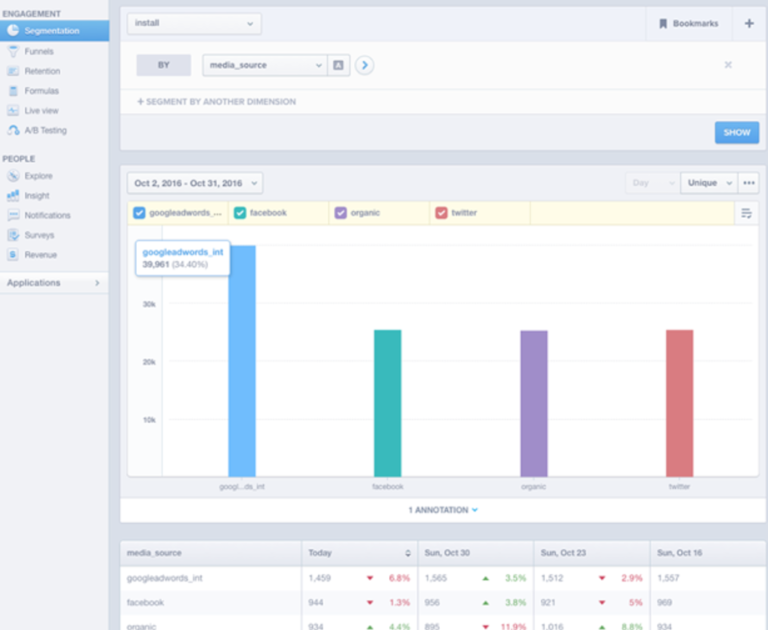
Task: Click Segment By Another Dimension
Action: tap(216, 101)
